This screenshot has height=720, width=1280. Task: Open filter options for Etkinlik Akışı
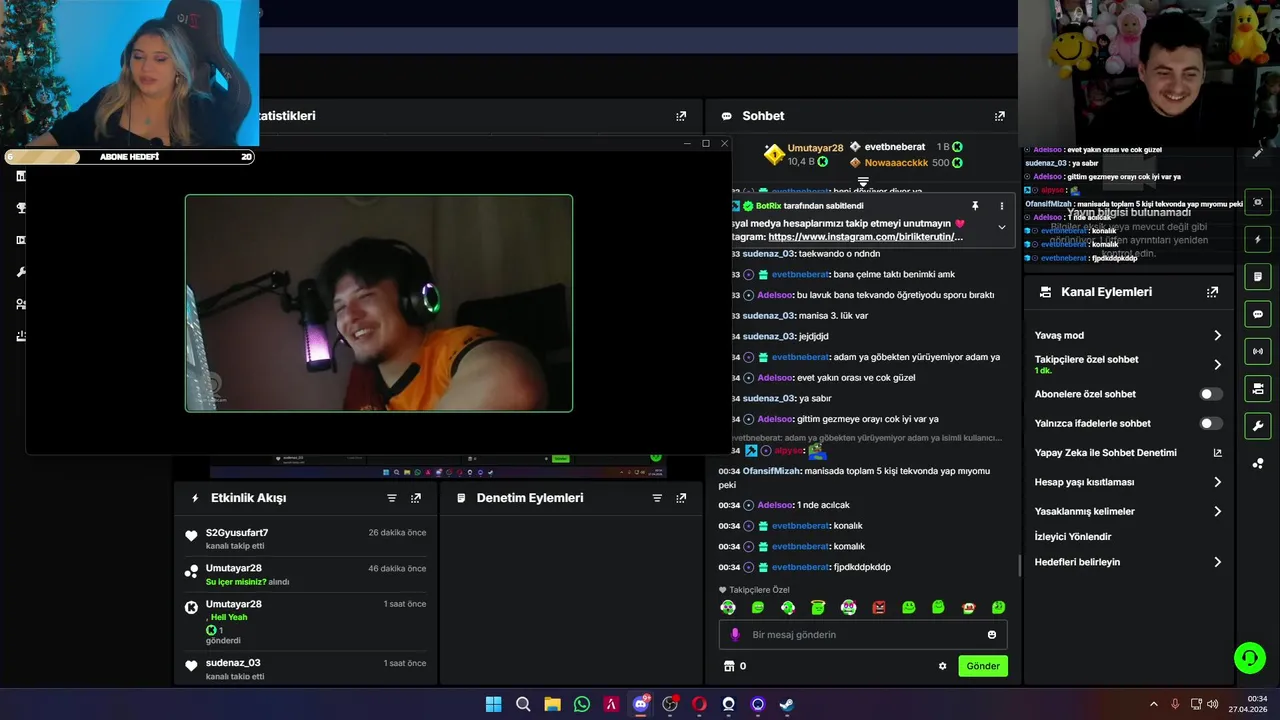(x=392, y=498)
